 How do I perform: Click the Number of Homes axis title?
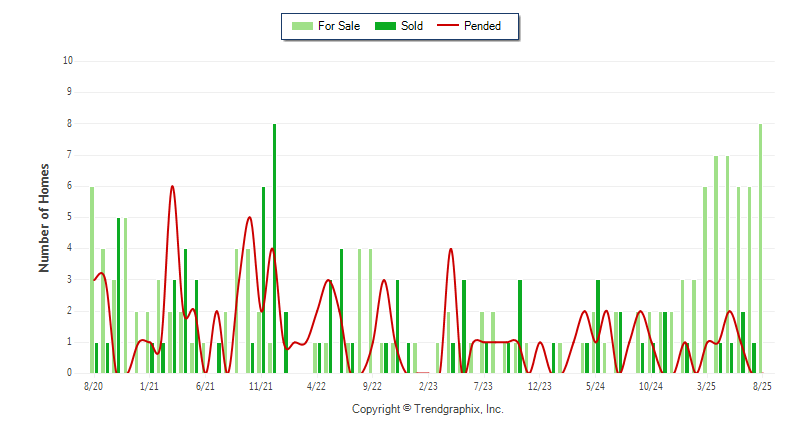[44, 218]
